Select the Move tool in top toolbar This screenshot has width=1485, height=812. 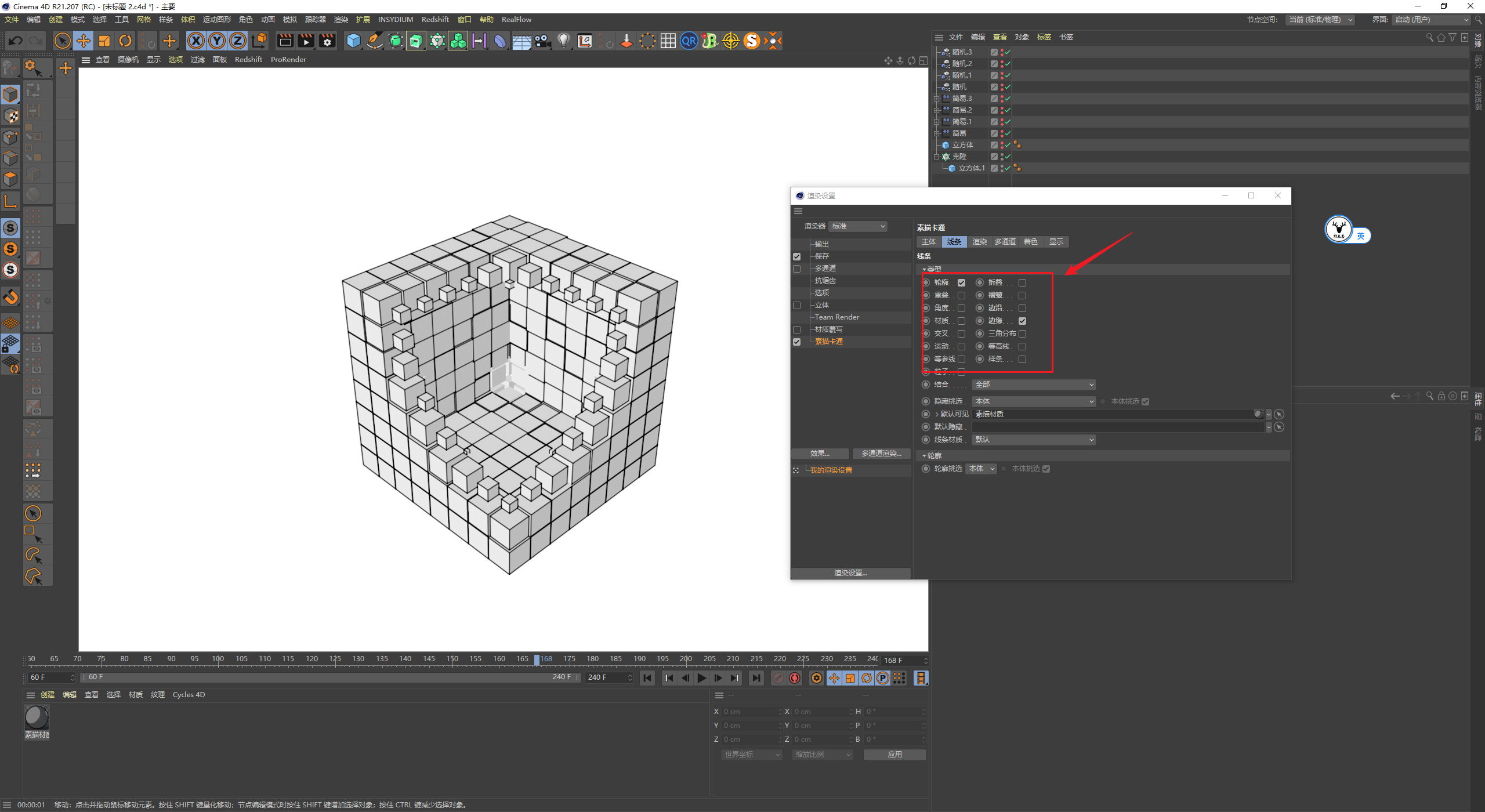(x=84, y=41)
